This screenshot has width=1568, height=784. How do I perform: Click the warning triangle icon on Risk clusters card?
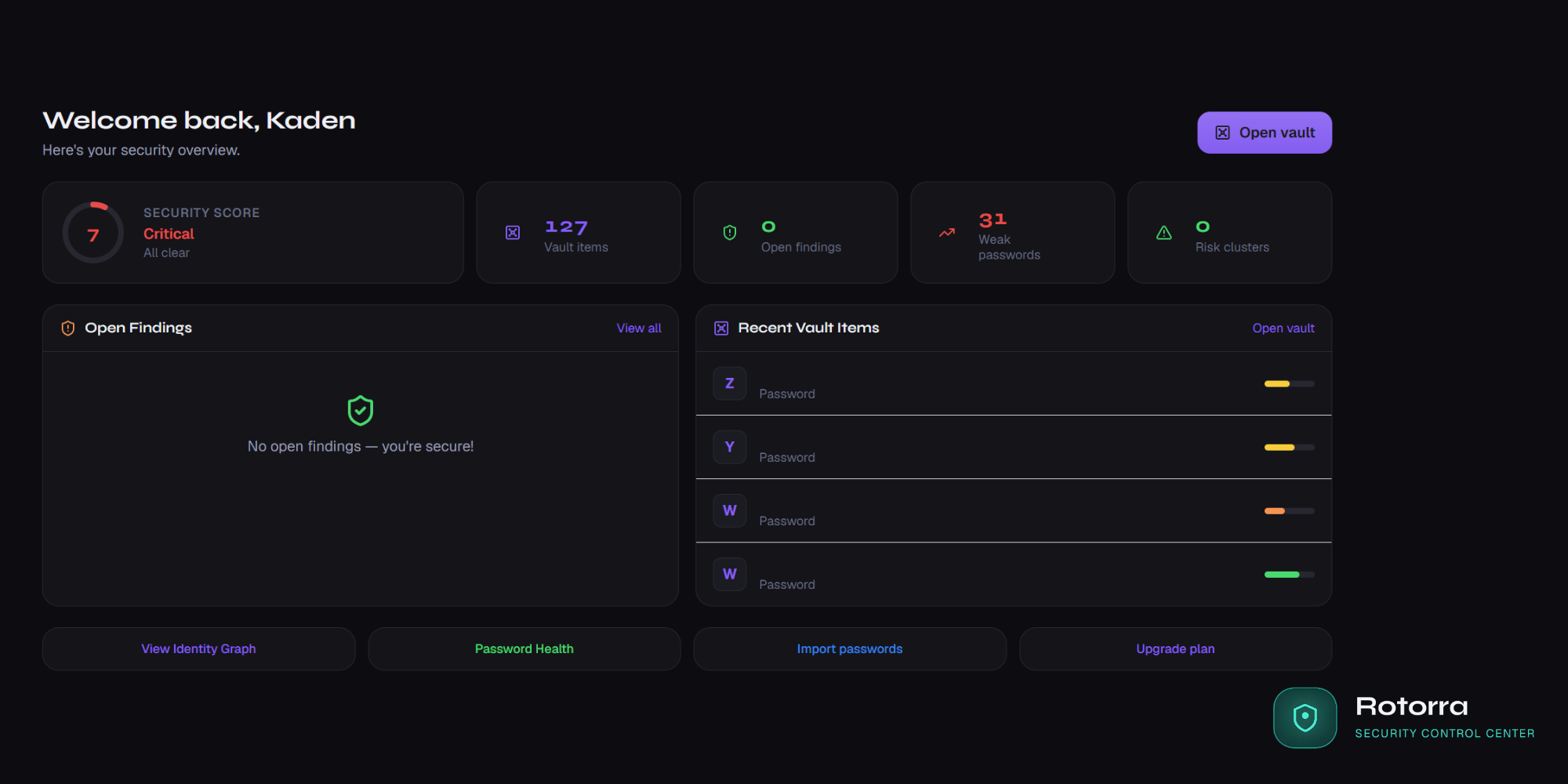click(x=1163, y=232)
